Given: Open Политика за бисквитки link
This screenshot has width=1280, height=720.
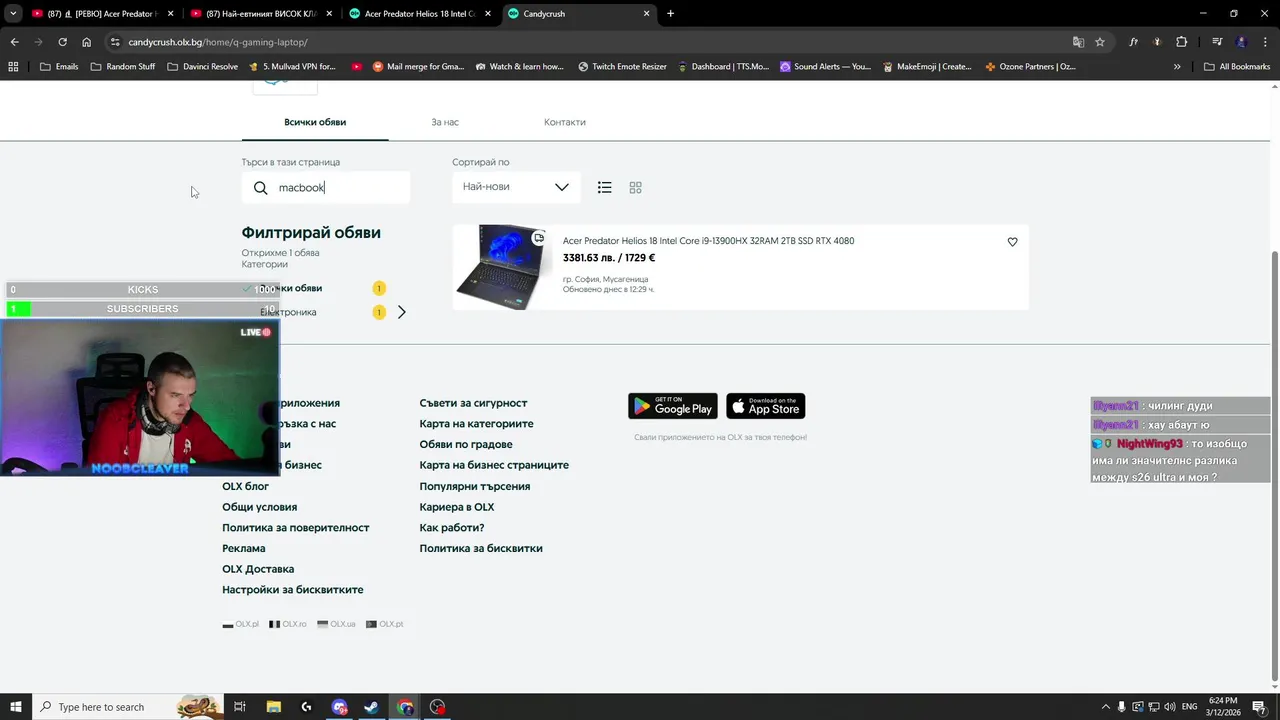Looking at the screenshot, I should [481, 548].
